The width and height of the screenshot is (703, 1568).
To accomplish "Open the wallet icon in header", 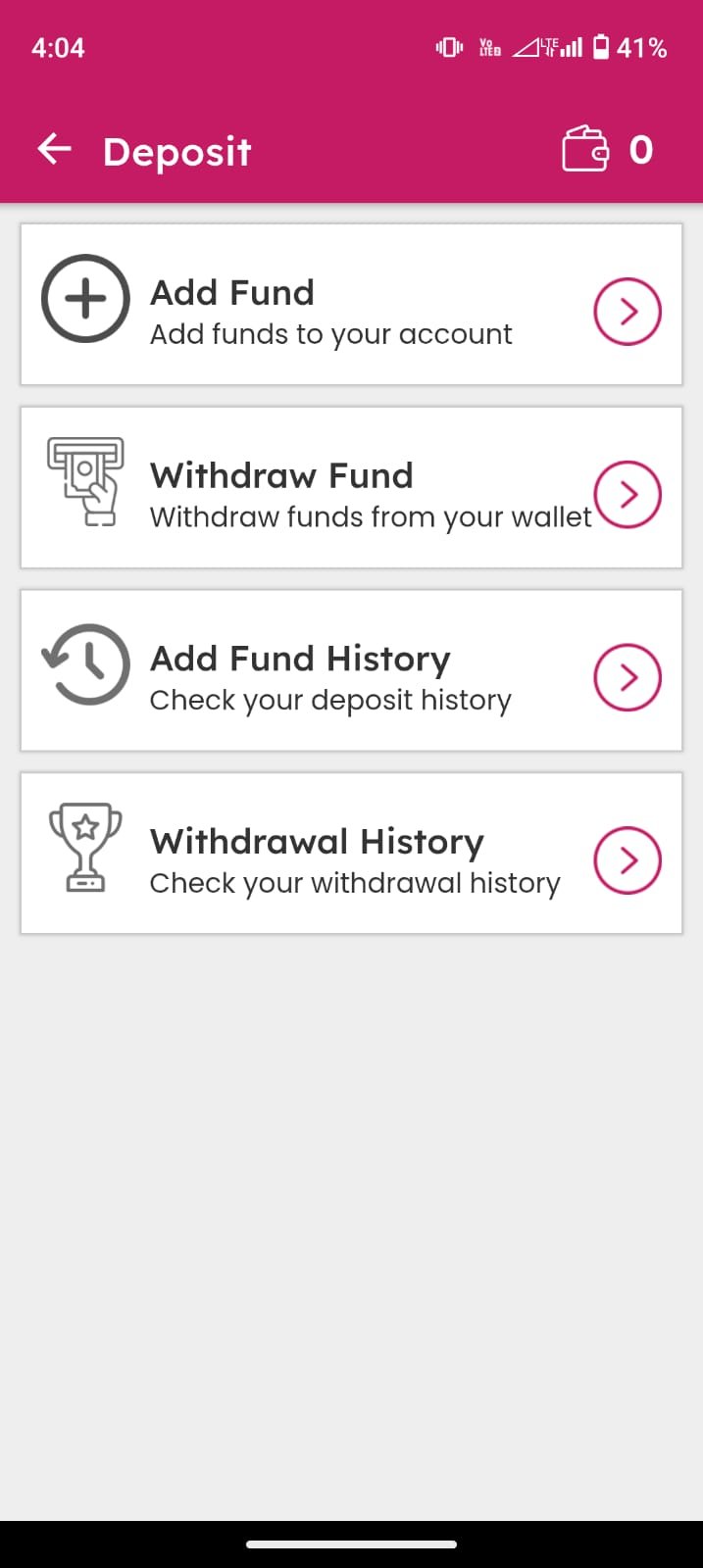I will (x=585, y=150).
